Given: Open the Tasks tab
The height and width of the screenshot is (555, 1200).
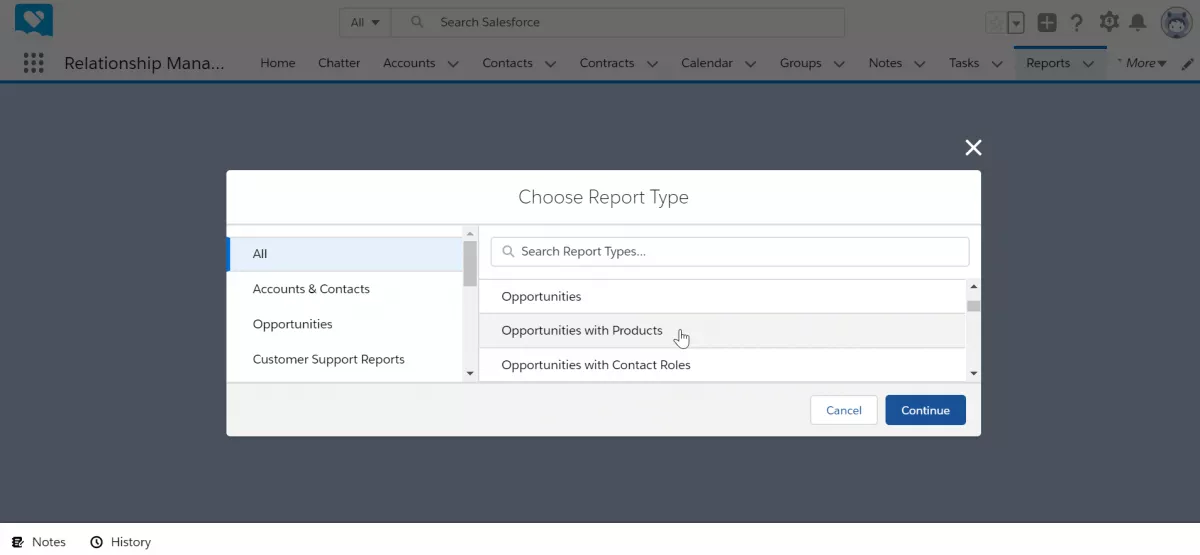Looking at the screenshot, I should pyautogui.click(x=964, y=63).
